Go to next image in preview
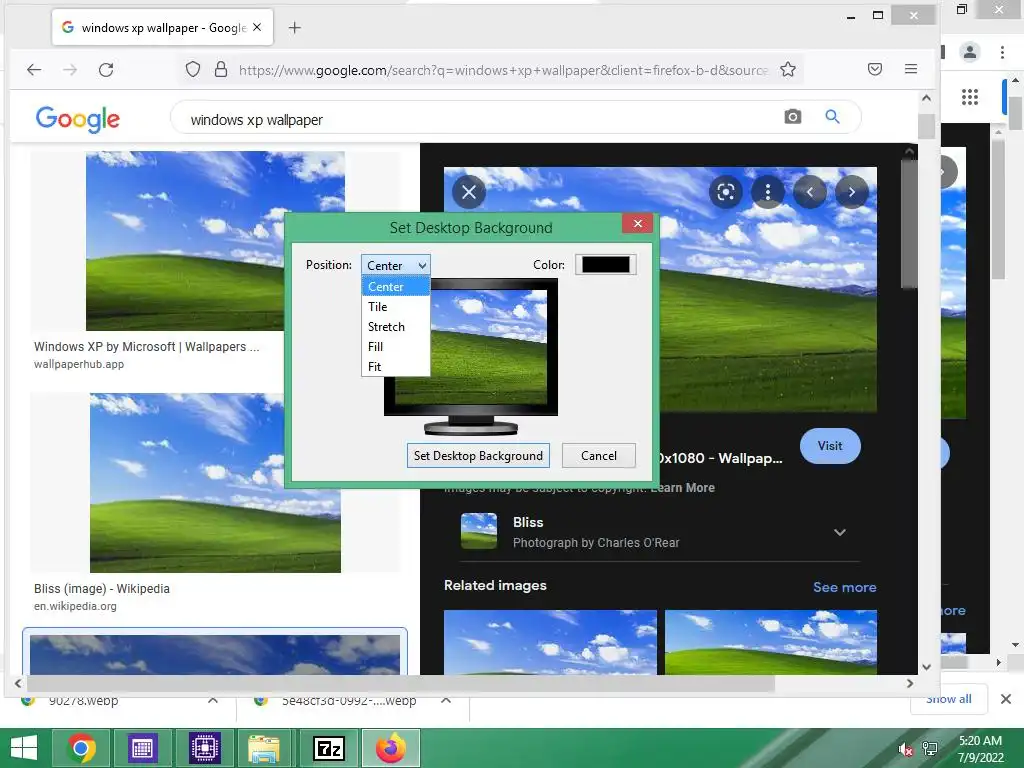The width and height of the screenshot is (1024, 768). (x=852, y=192)
